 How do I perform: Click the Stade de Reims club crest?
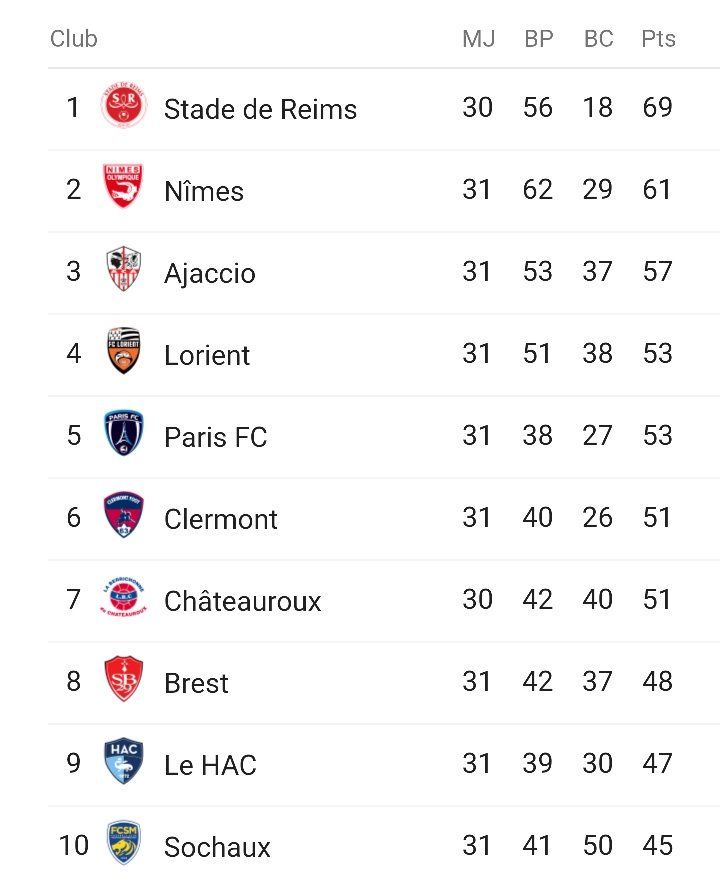pyautogui.click(x=124, y=107)
